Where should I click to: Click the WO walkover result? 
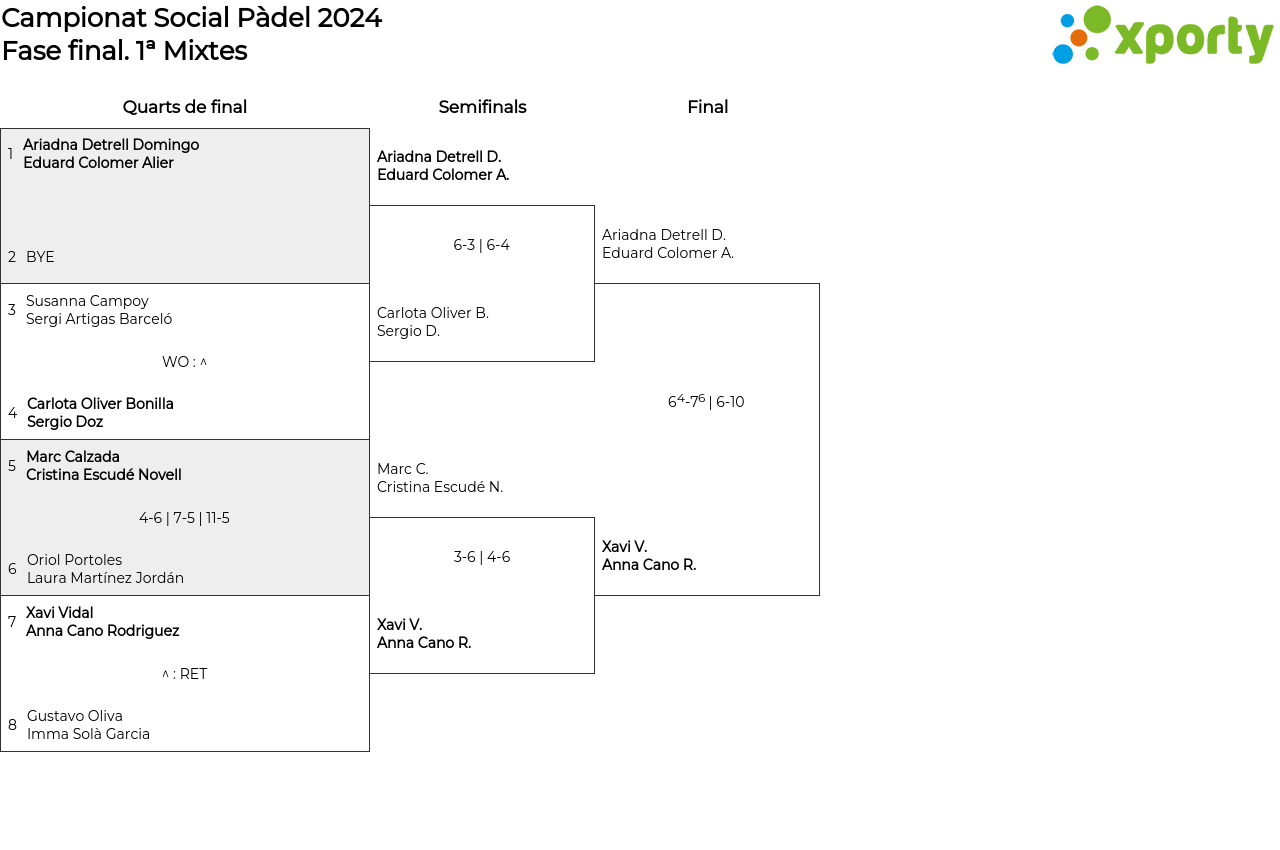point(184,362)
